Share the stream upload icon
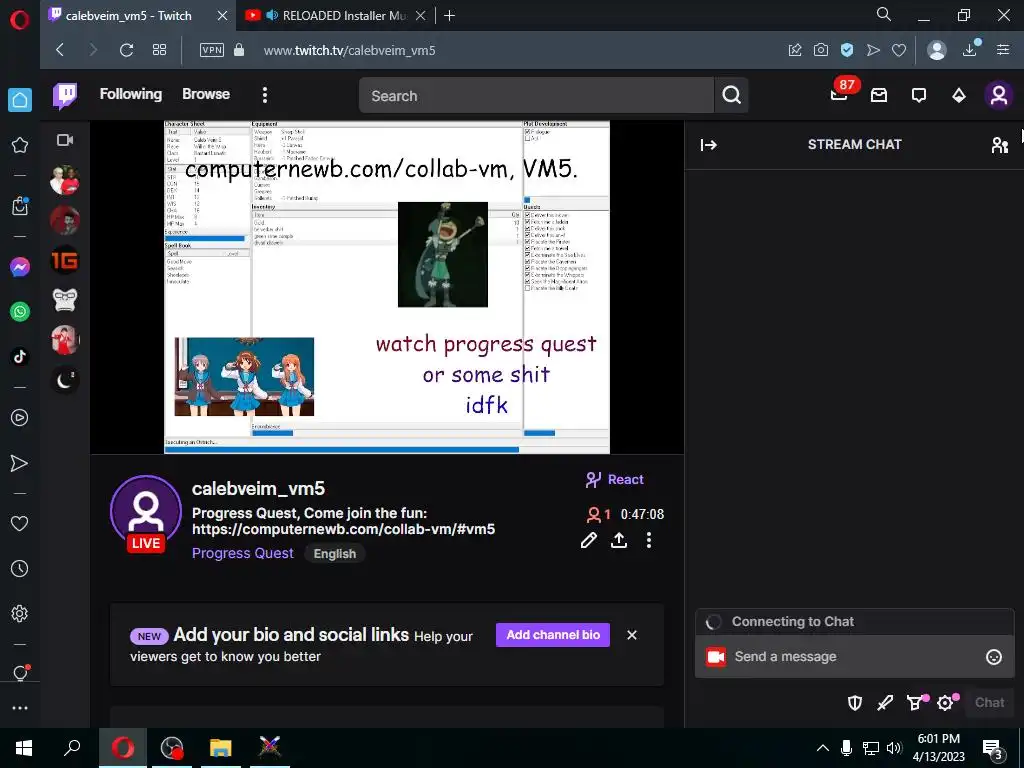Screen dimensions: 1024x768 (619, 540)
